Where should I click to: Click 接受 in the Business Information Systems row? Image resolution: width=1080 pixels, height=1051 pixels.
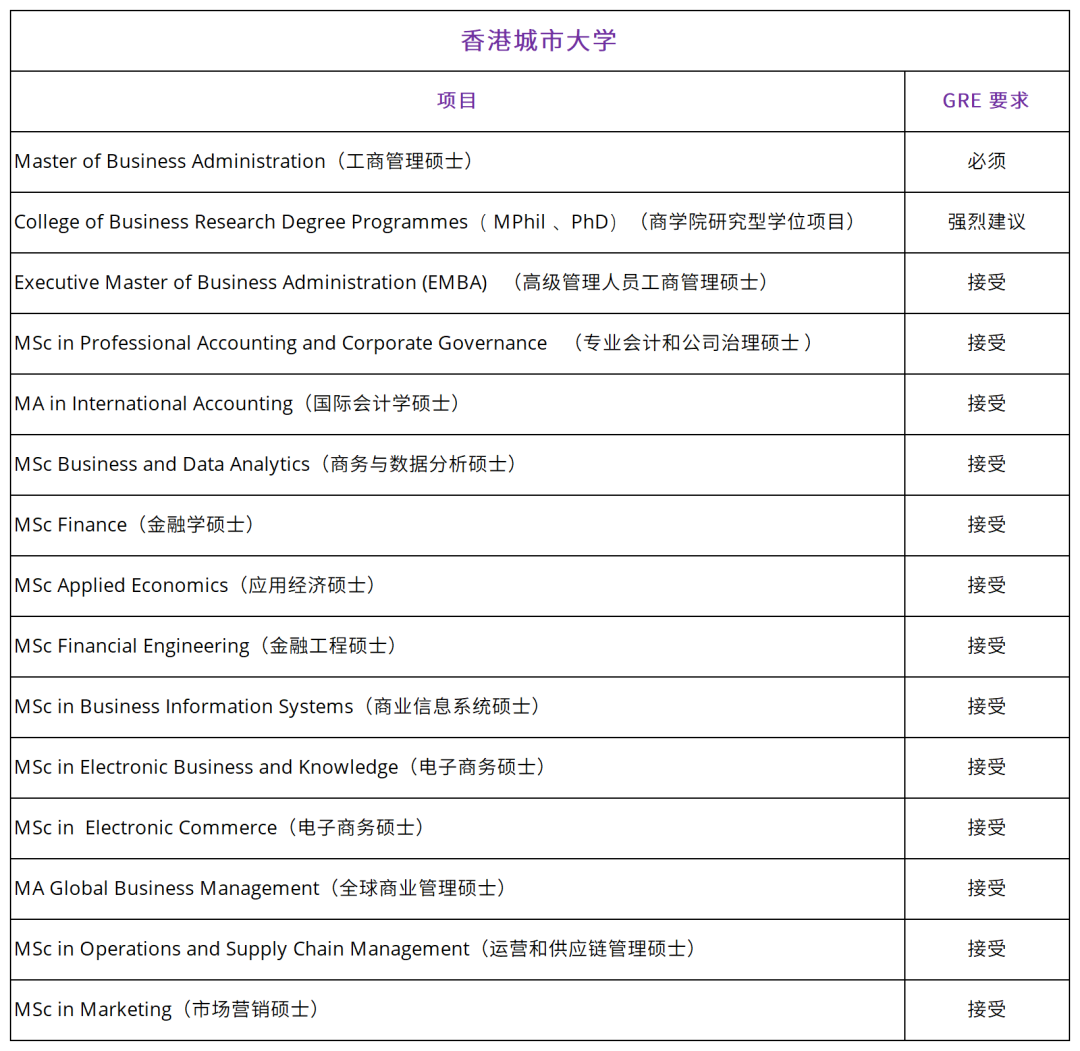986,707
